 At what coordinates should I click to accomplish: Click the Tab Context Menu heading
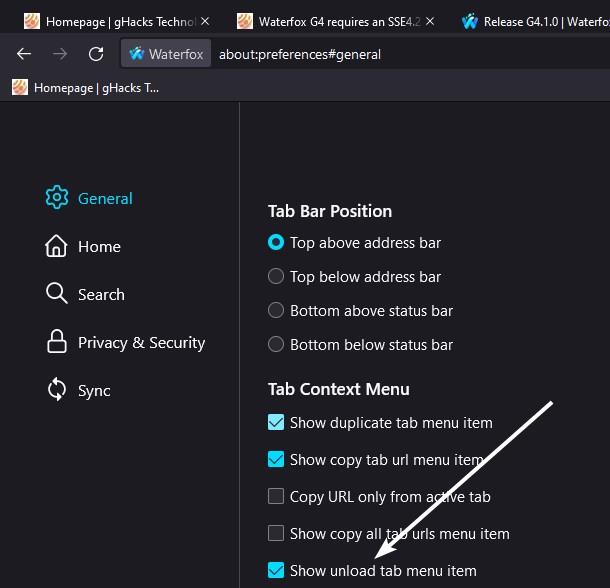pyautogui.click(x=339, y=389)
